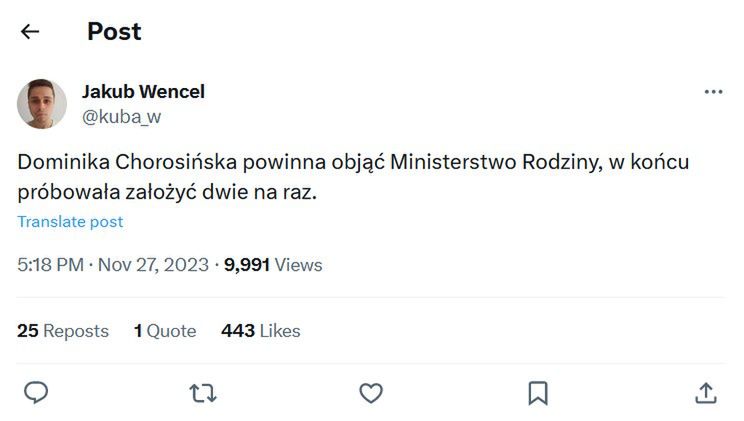Click the Translate post link

70,222
